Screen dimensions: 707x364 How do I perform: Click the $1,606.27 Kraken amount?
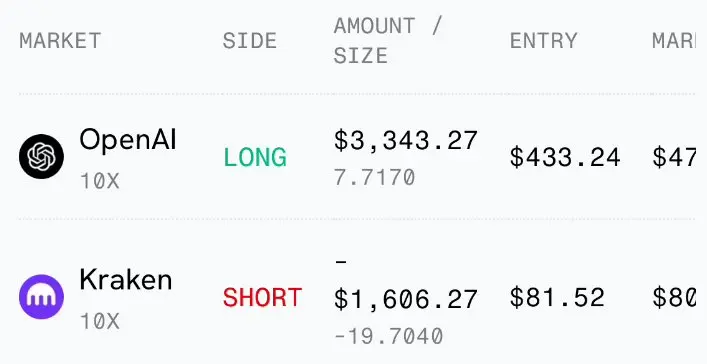click(x=405, y=299)
